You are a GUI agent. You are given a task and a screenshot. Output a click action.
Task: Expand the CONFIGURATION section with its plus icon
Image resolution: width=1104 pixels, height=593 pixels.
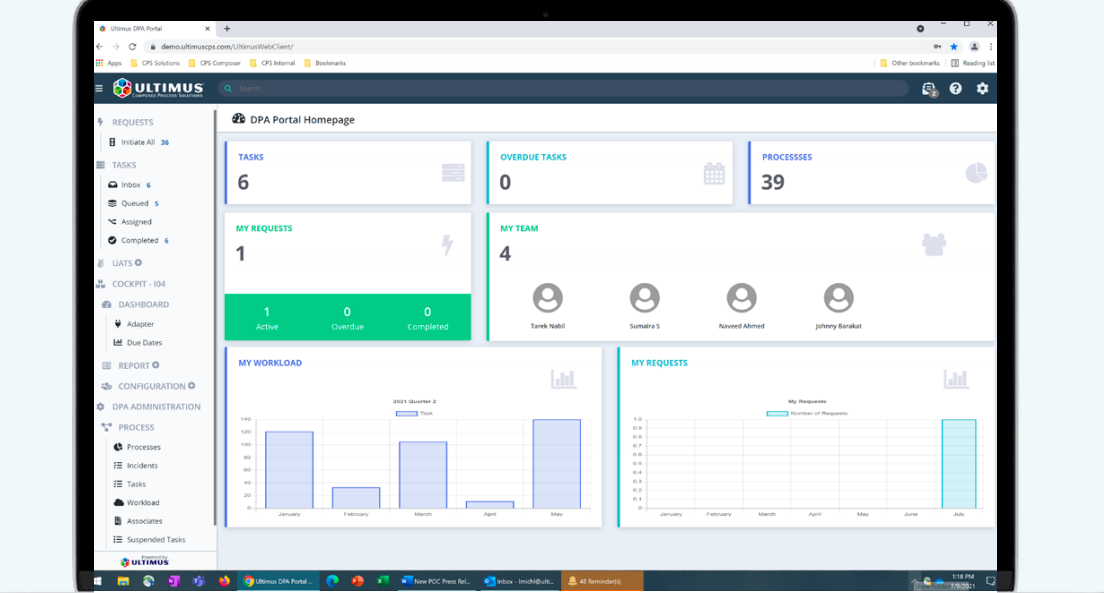pos(192,386)
